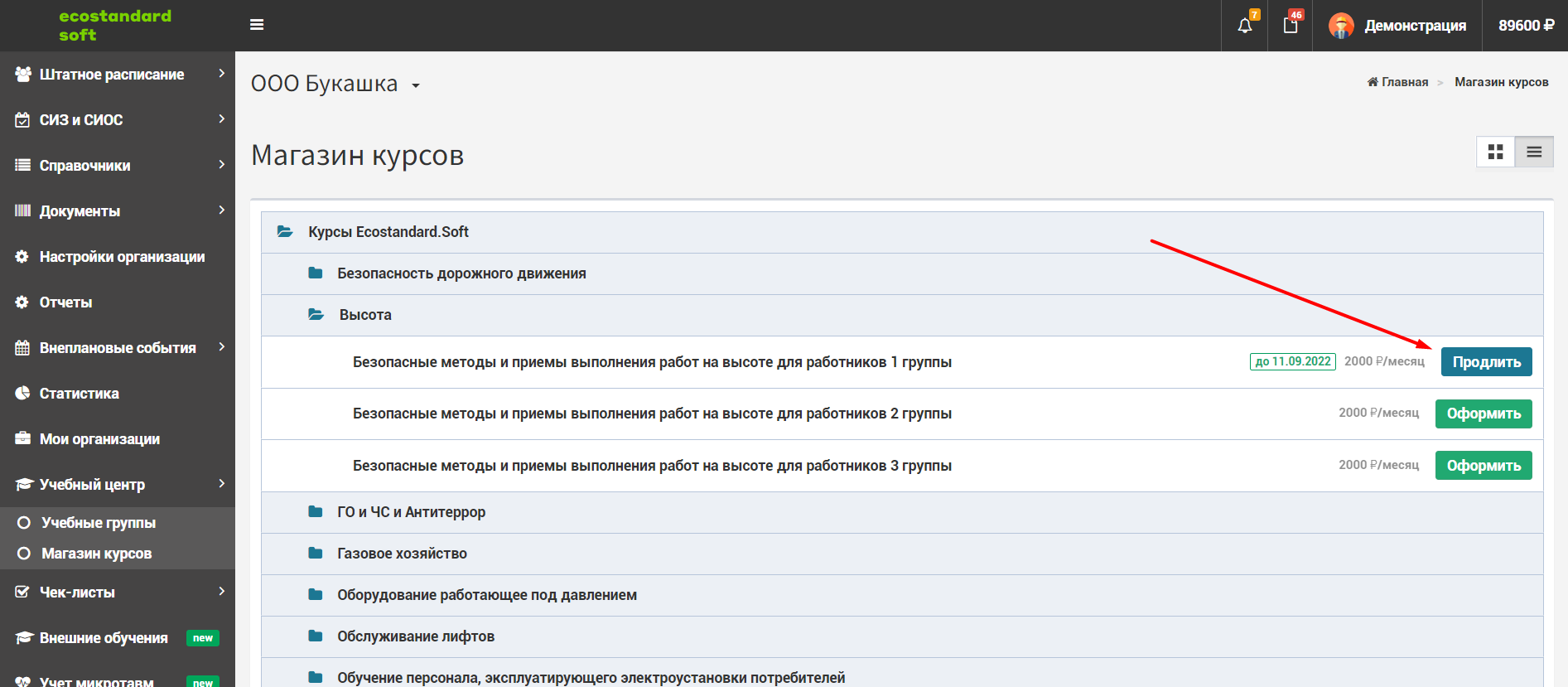Expand the Штатное расписание sidebar section

tap(118, 75)
